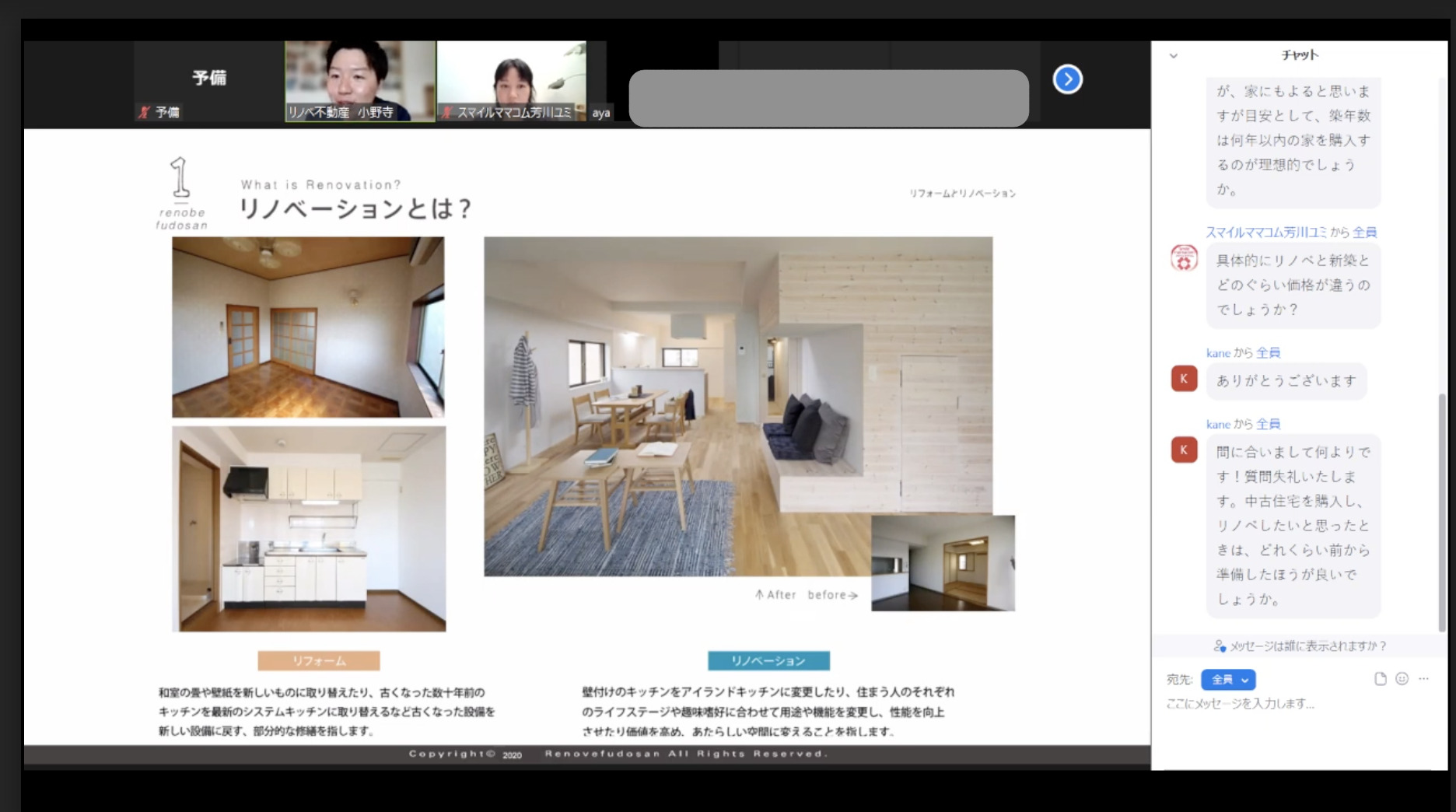
Task: Show next participants with blue arrow button
Action: tap(1067, 79)
